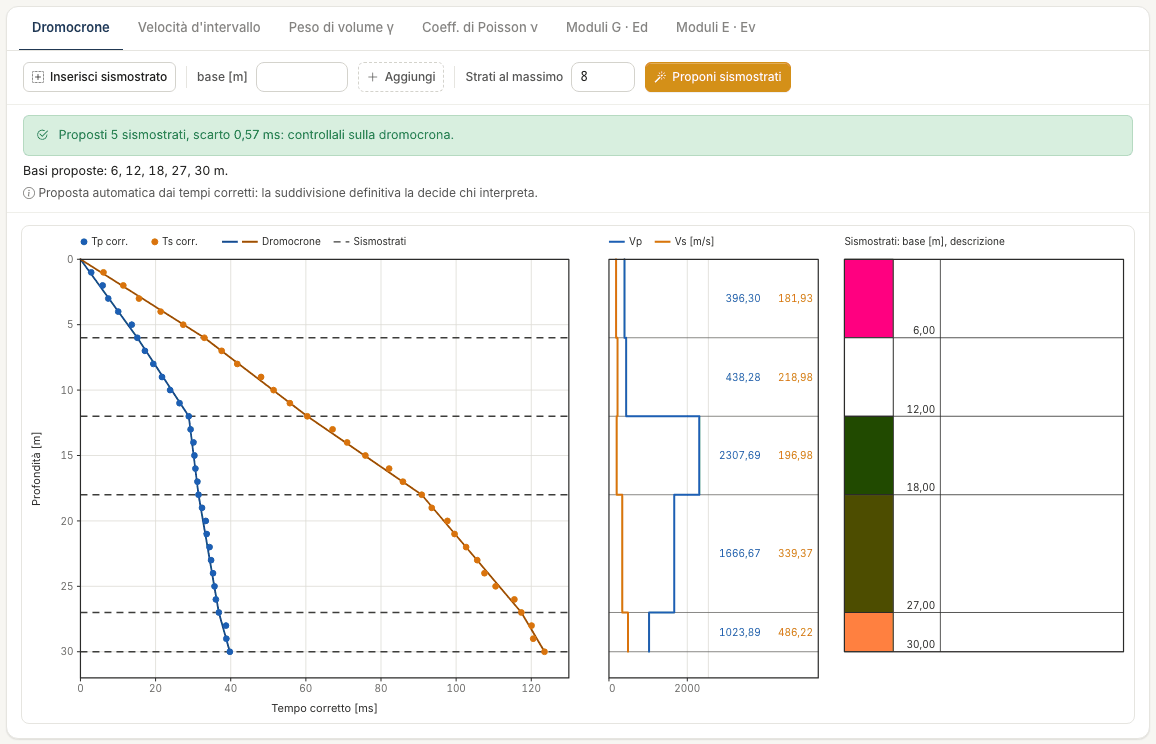
Task: Focus the base [m] input field
Action: (x=302, y=77)
